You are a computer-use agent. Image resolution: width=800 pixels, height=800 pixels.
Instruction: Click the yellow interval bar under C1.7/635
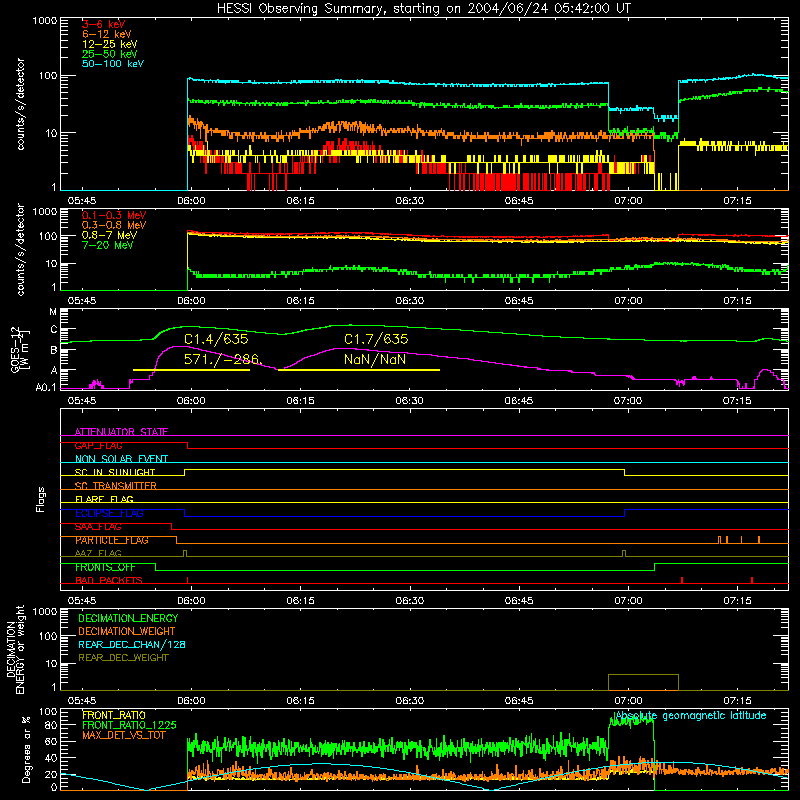coord(359,370)
